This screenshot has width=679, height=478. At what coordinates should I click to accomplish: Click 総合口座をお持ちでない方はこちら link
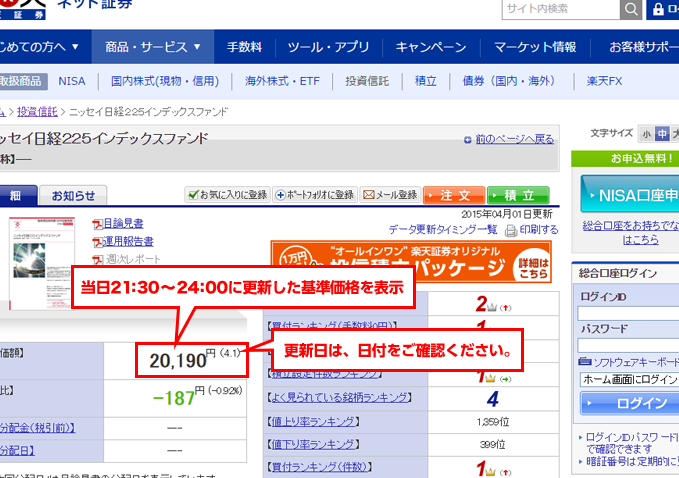632,233
